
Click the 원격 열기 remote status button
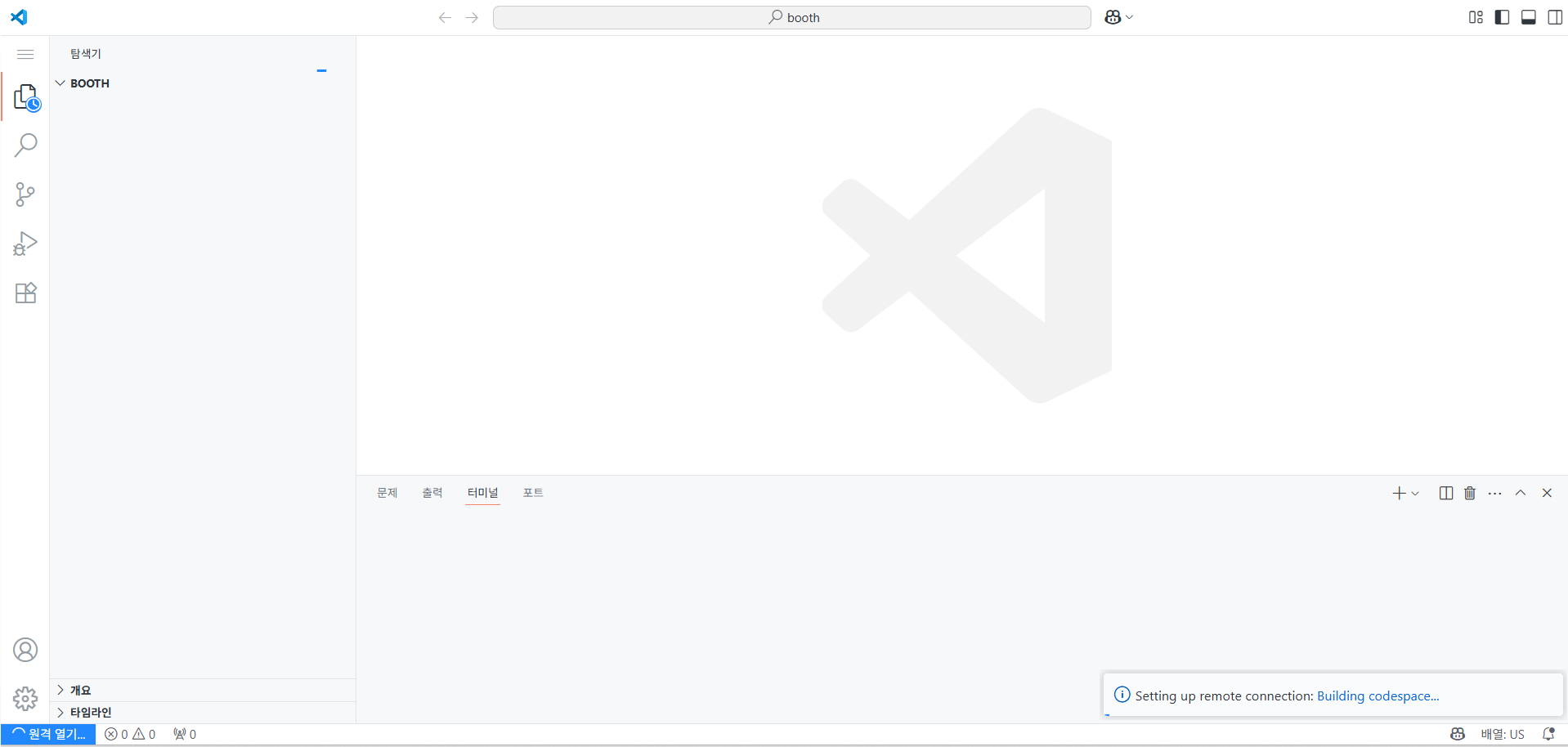coord(48,735)
